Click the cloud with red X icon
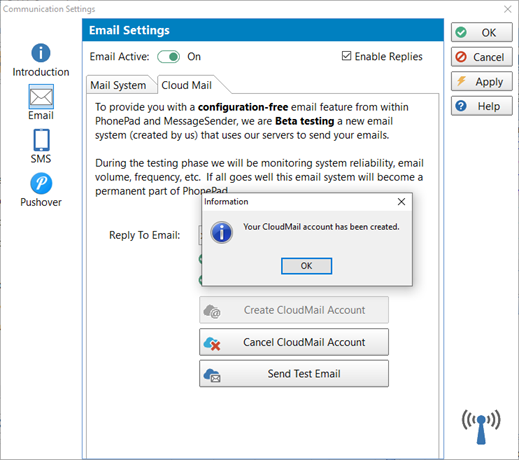This screenshot has width=519, height=460. (x=212, y=343)
